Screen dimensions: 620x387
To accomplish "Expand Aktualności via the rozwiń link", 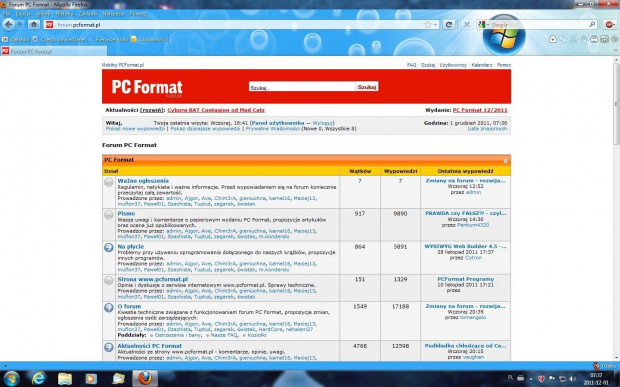I will 151,110.
